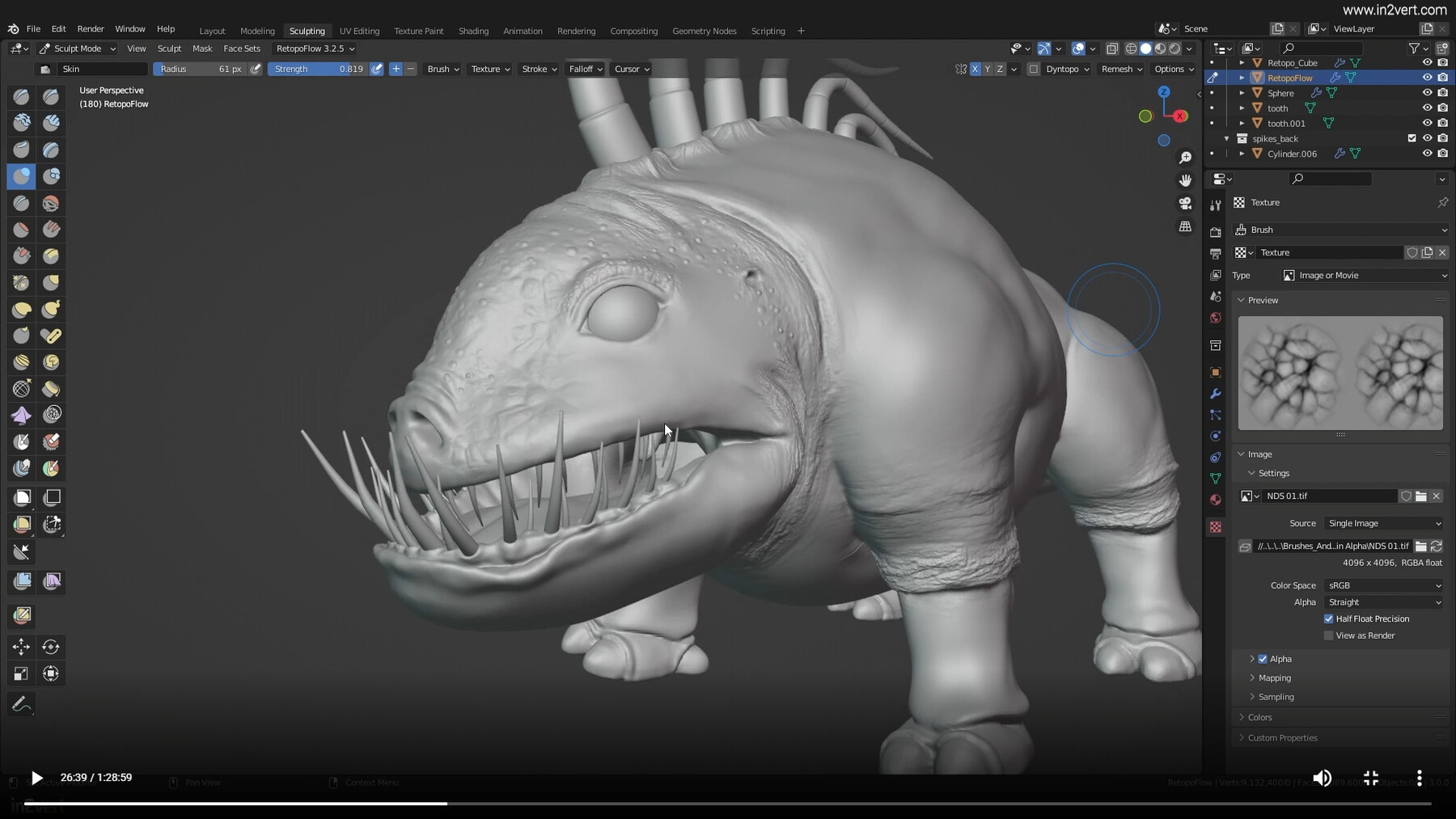This screenshot has height=819, width=1456.
Task: Select the currently highlighted sculpt brush in toolbar
Action: [21, 176]
